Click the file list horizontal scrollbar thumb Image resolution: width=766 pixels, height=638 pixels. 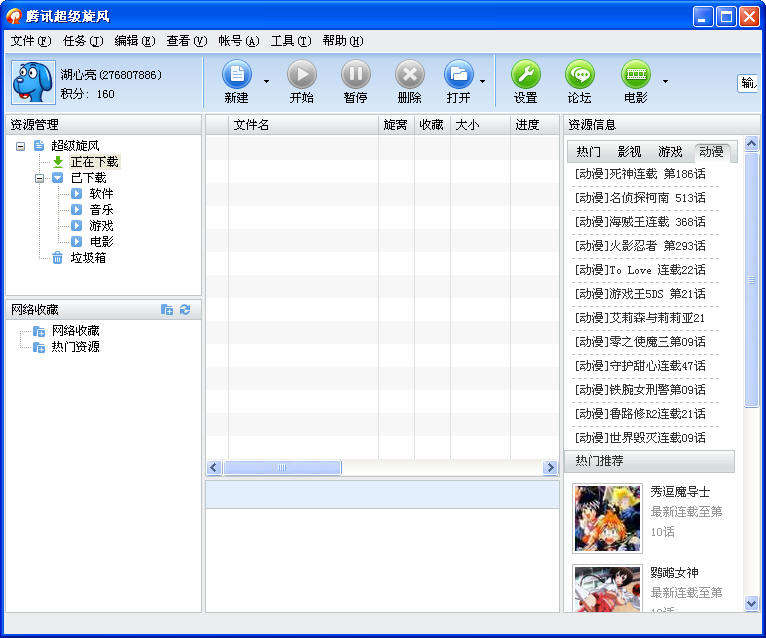[282, 468]
